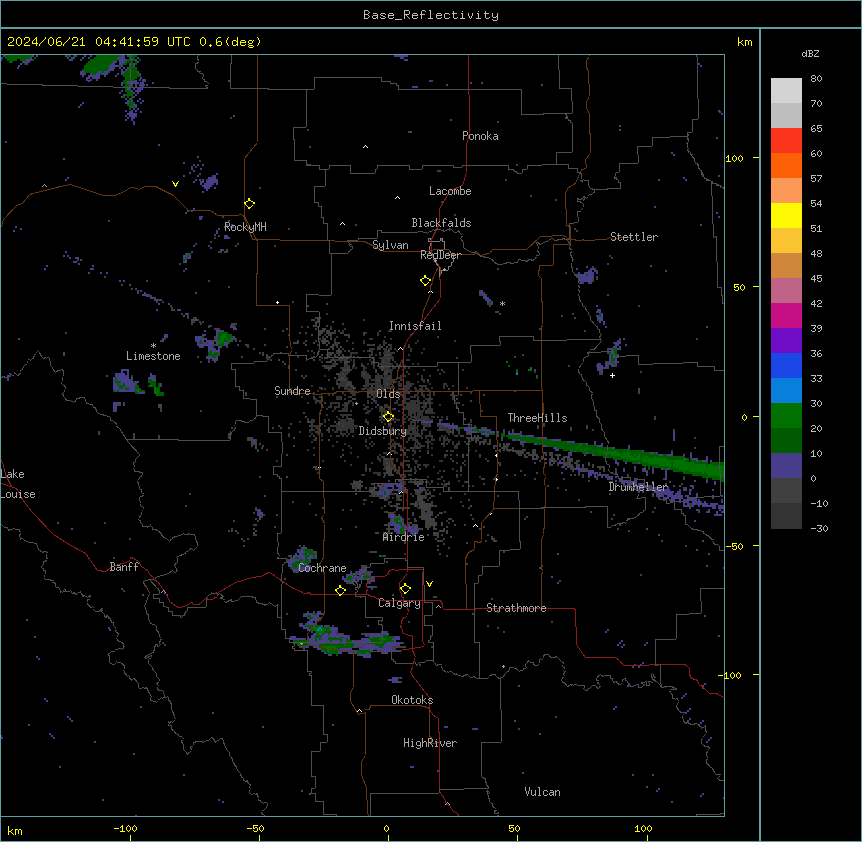Click the Blackfalds city label
Image resolution: width=862 pixels, height=842 pixels.
pyautogui.click(x=441, y=223)
